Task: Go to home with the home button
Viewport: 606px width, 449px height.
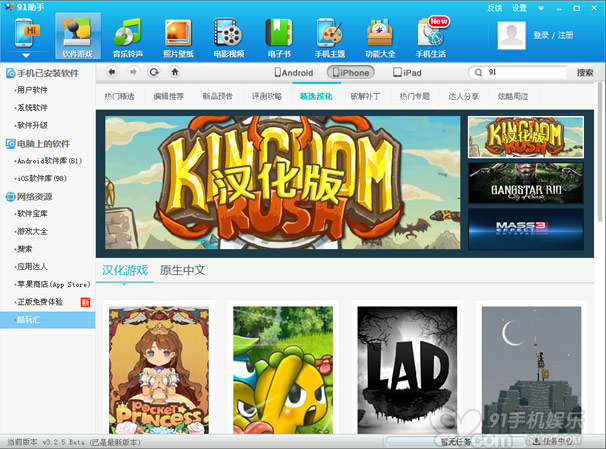Action: [175, 72]
